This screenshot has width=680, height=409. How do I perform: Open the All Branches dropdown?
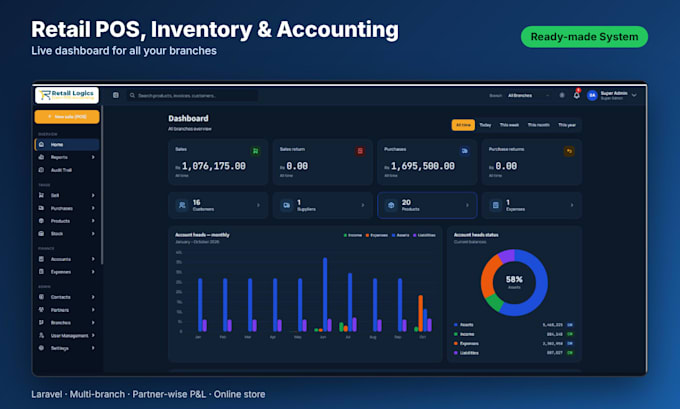coord(528,95)
